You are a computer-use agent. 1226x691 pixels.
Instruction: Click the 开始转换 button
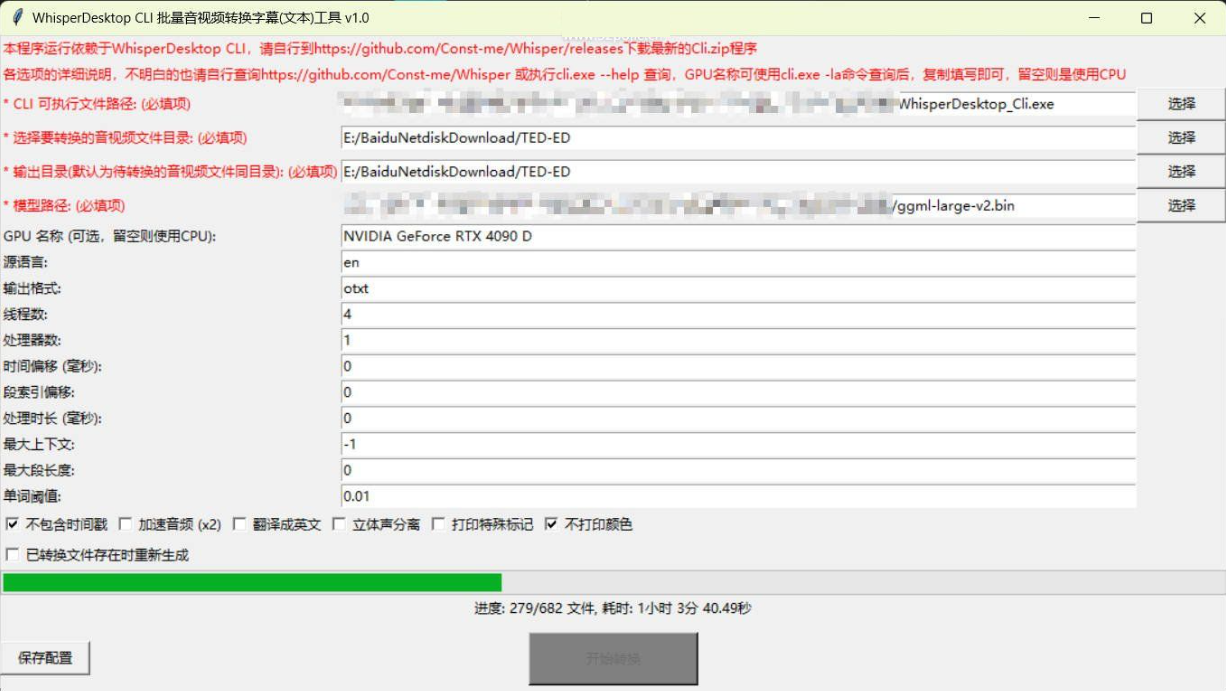click(x=613, y=659)
